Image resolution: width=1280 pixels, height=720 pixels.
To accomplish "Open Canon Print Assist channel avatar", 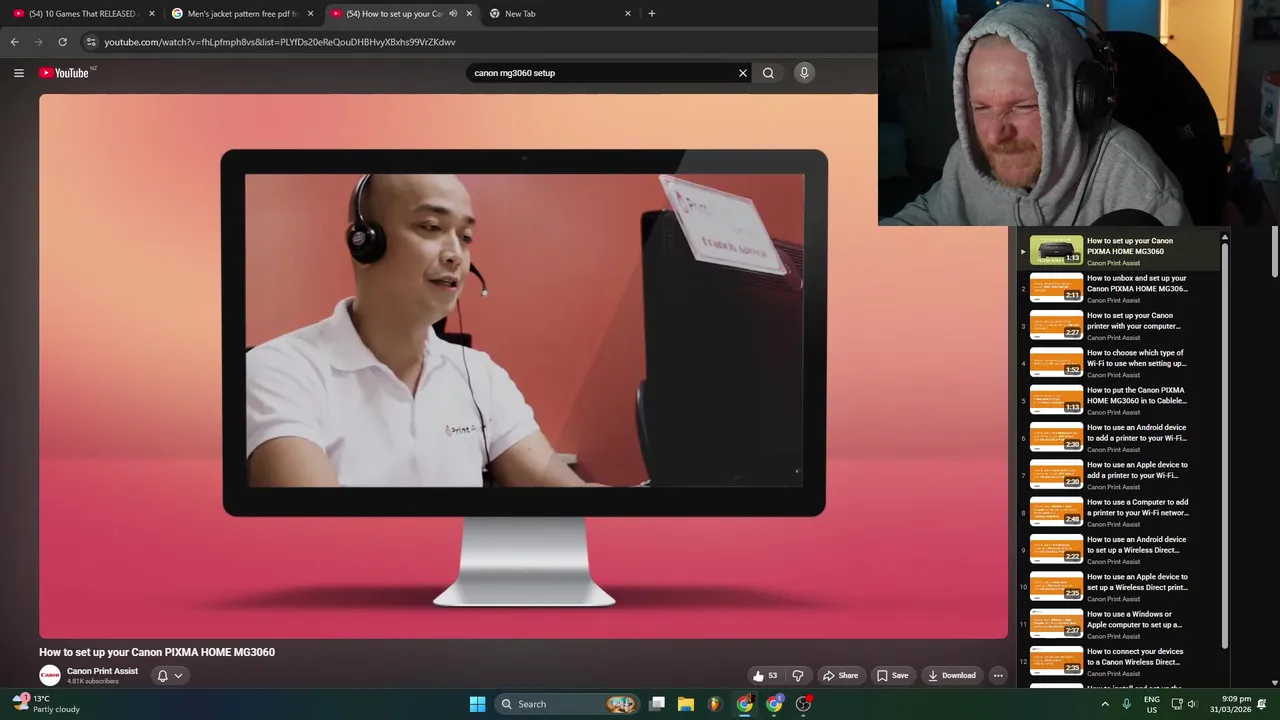I will click(x=50, y=675).
